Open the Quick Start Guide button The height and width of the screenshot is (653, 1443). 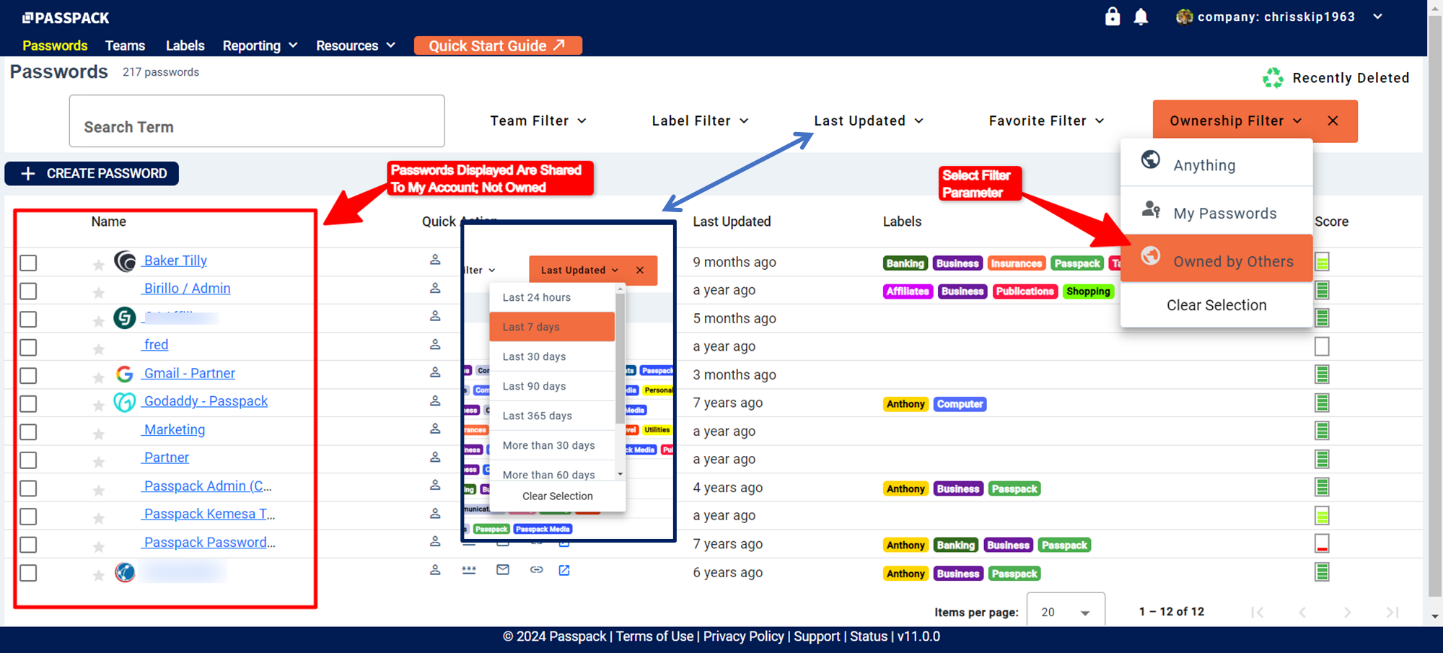tap(498, 46)
